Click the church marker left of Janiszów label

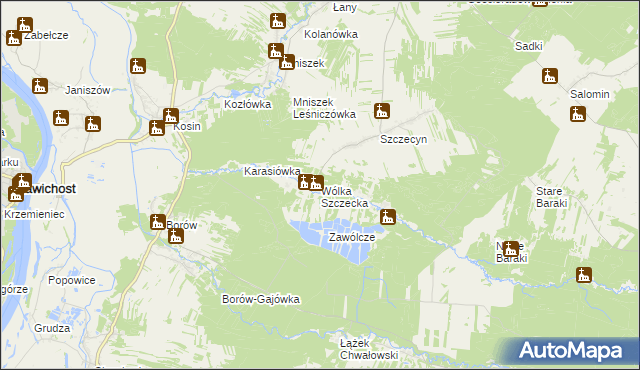tap(40, 86)
